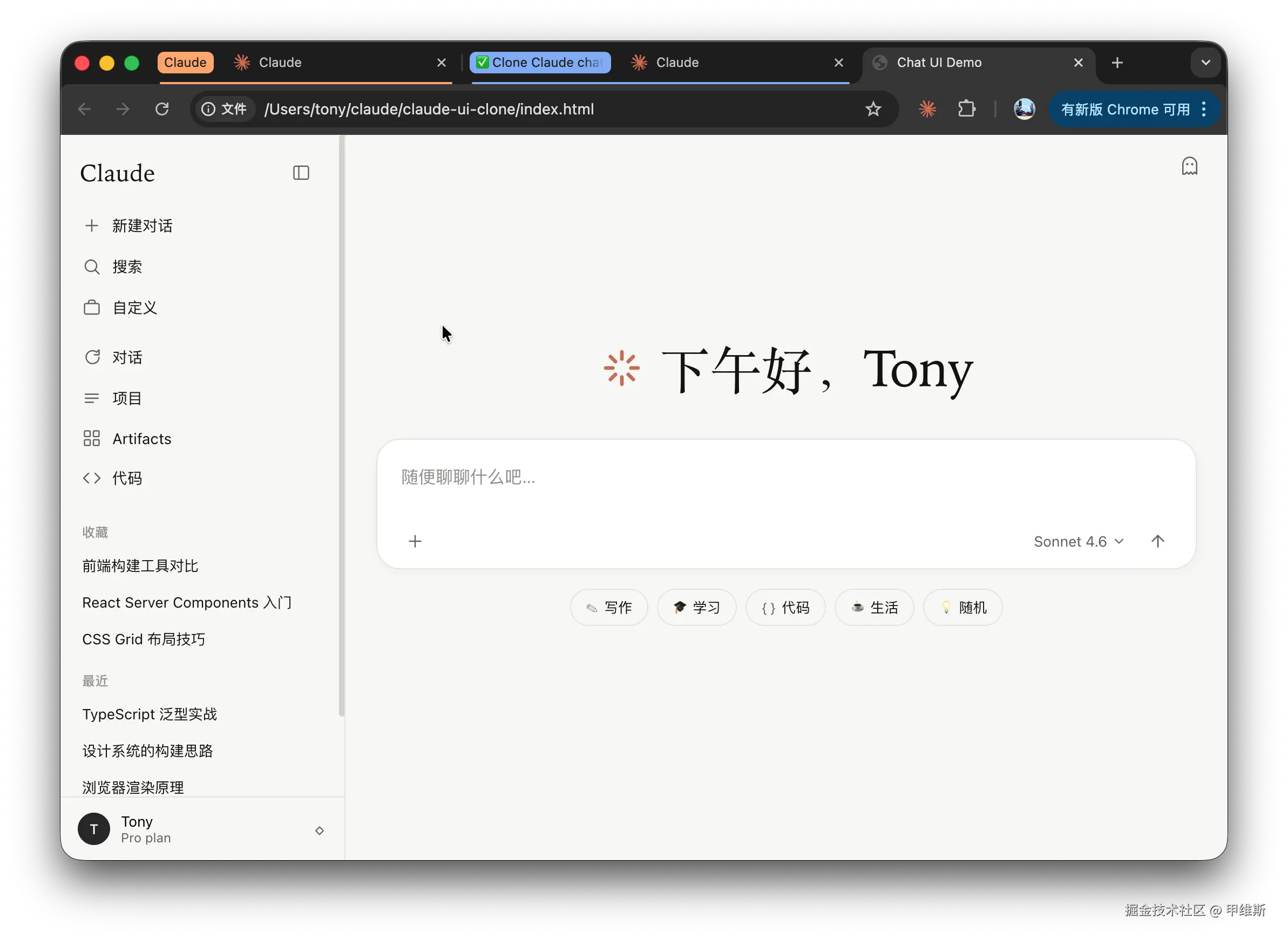The height and width of the screenshot is (940, 1288).
Task: Select the 项目 projects menu item
Action: [x=126, y=398]
